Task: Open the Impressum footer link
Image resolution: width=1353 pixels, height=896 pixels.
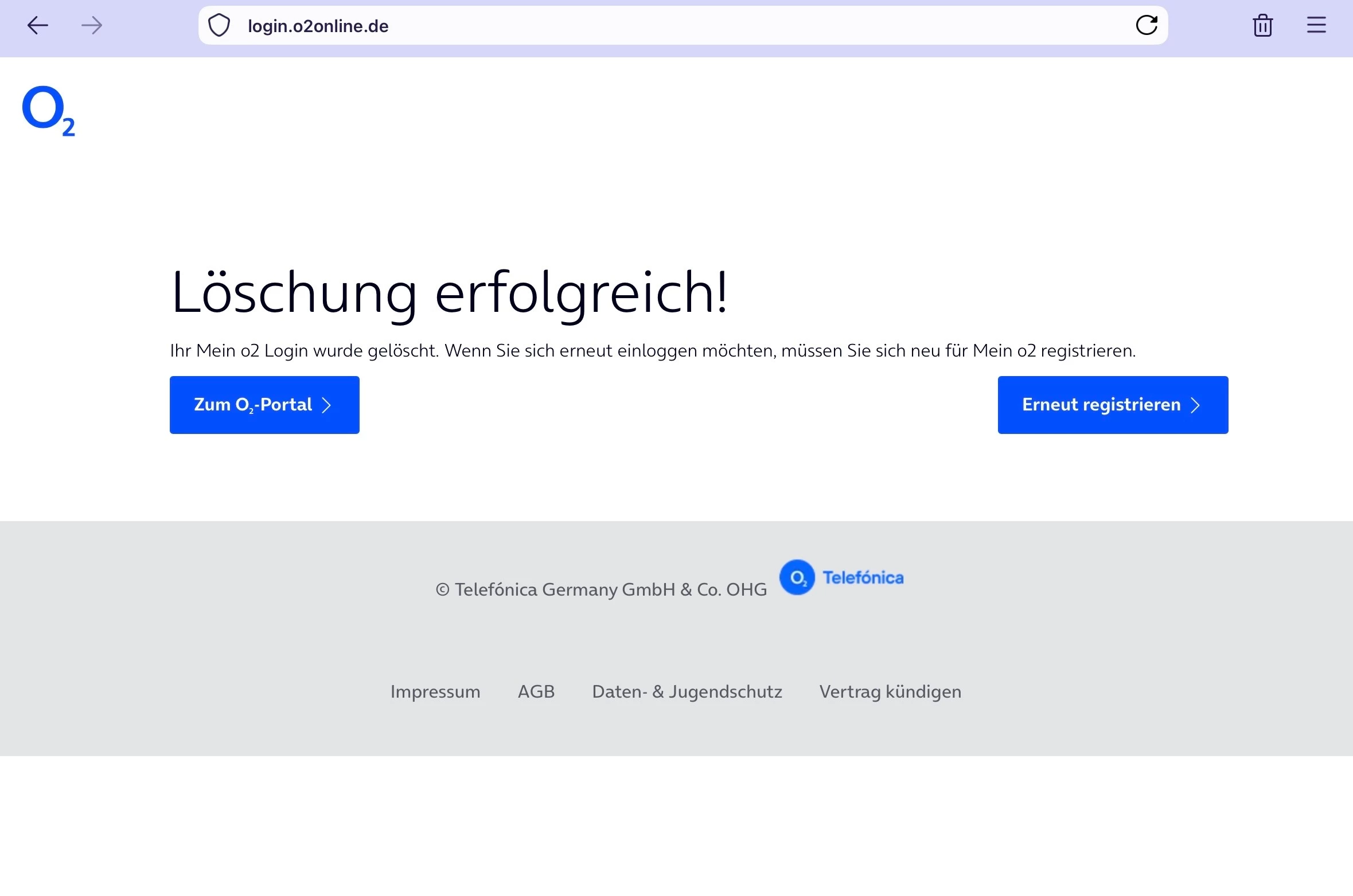Action: 435,691
